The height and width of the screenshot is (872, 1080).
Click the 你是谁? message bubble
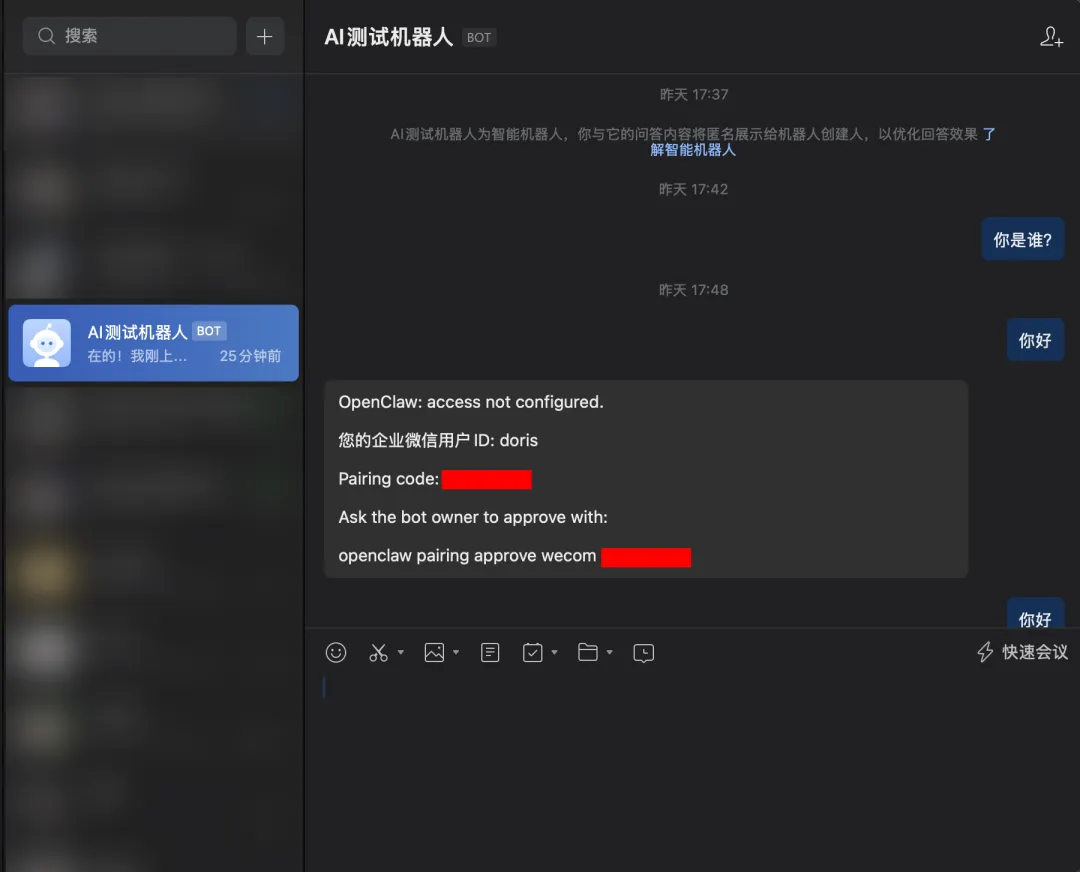1023,240
